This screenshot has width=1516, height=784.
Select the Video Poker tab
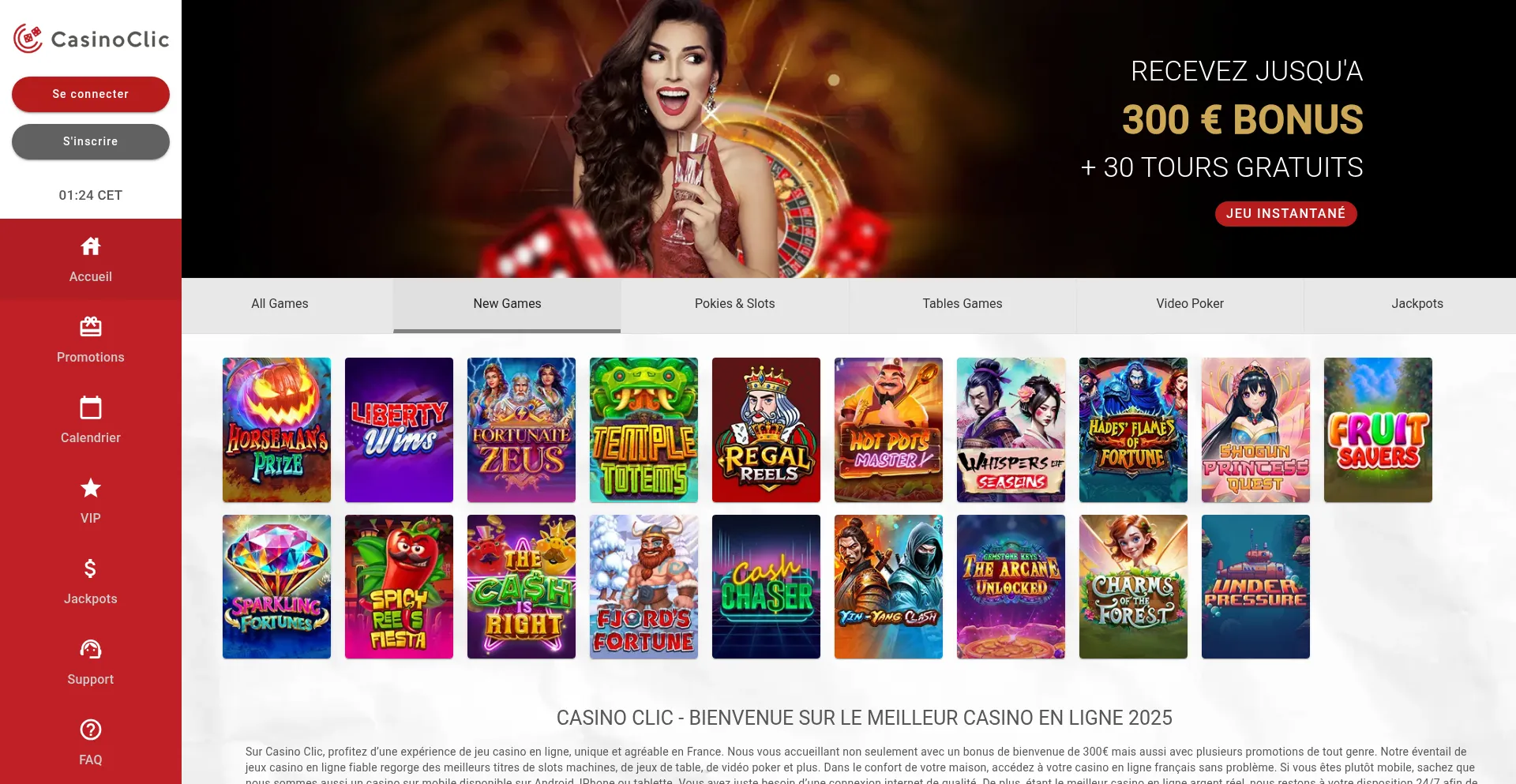coord(1190,304)
